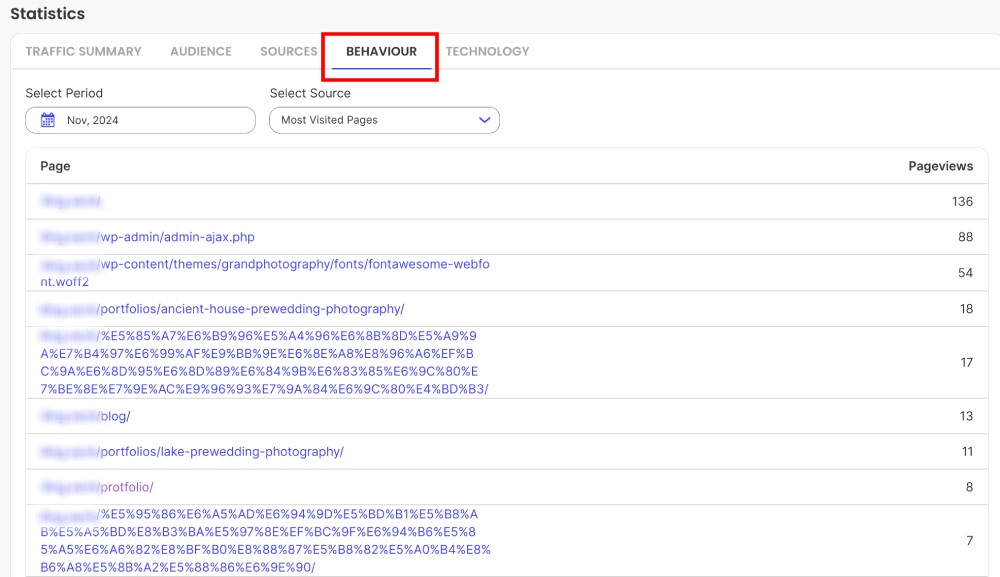Click the Page column header
Image resolution: width=1000 pixels, height=577 pixels.
pyautogui.click(x=55, y=166)
